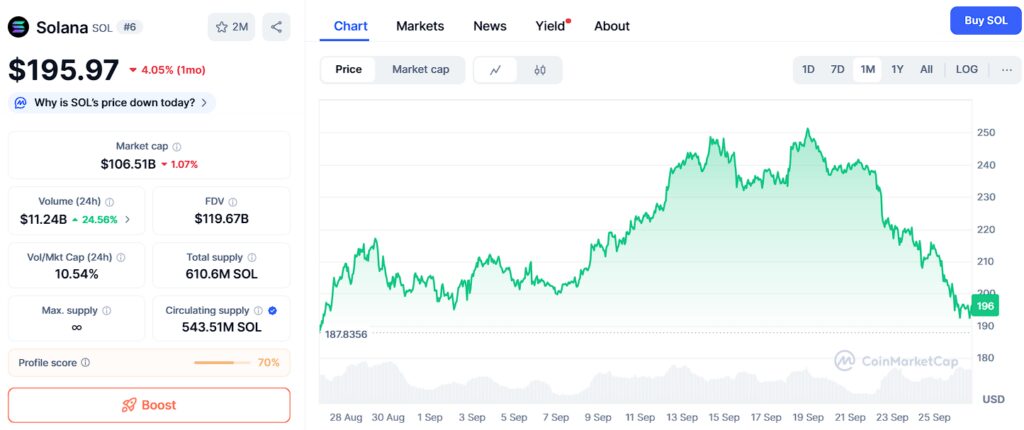Open the Yield tab
The width and height of the screenshot is (1024, 430).
point(552,26)
